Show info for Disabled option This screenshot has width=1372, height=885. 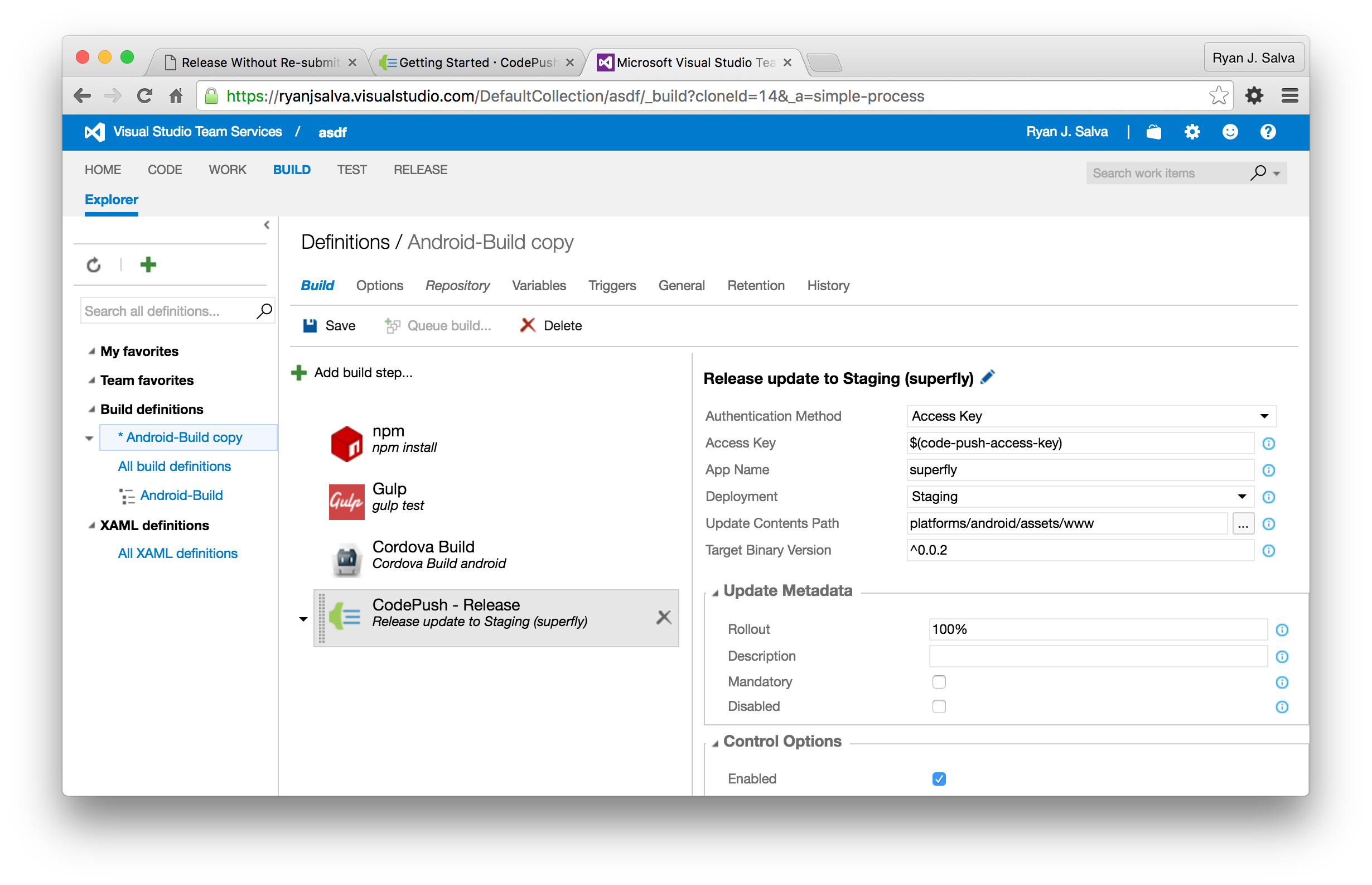click(1282, 708)
